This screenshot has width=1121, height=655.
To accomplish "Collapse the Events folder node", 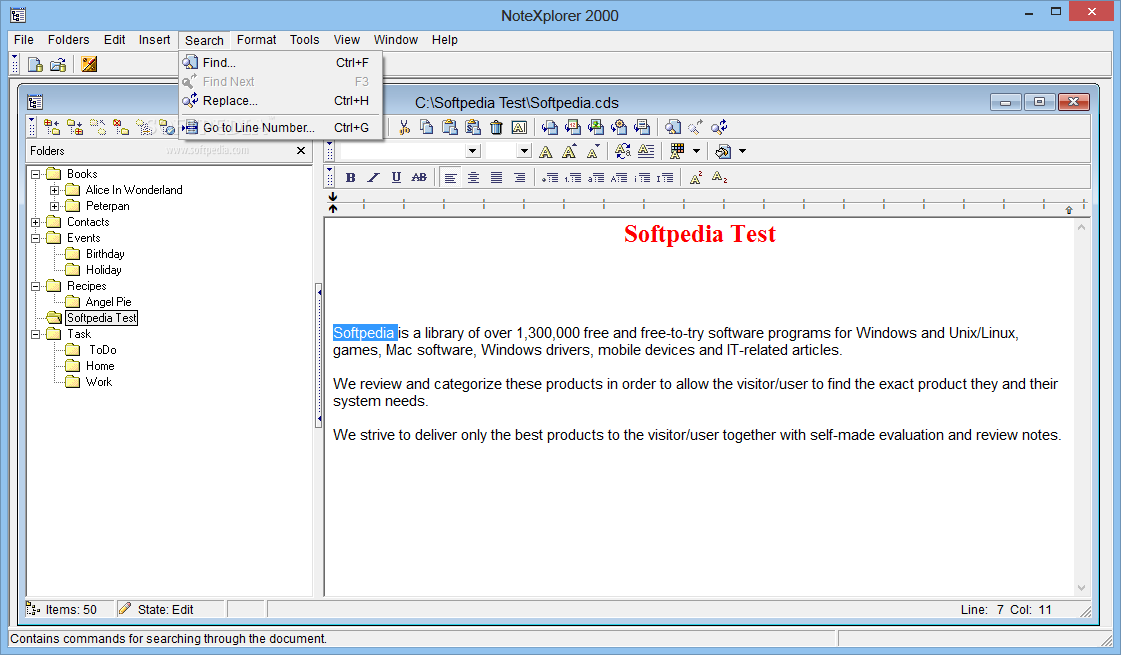I will 35,238.
